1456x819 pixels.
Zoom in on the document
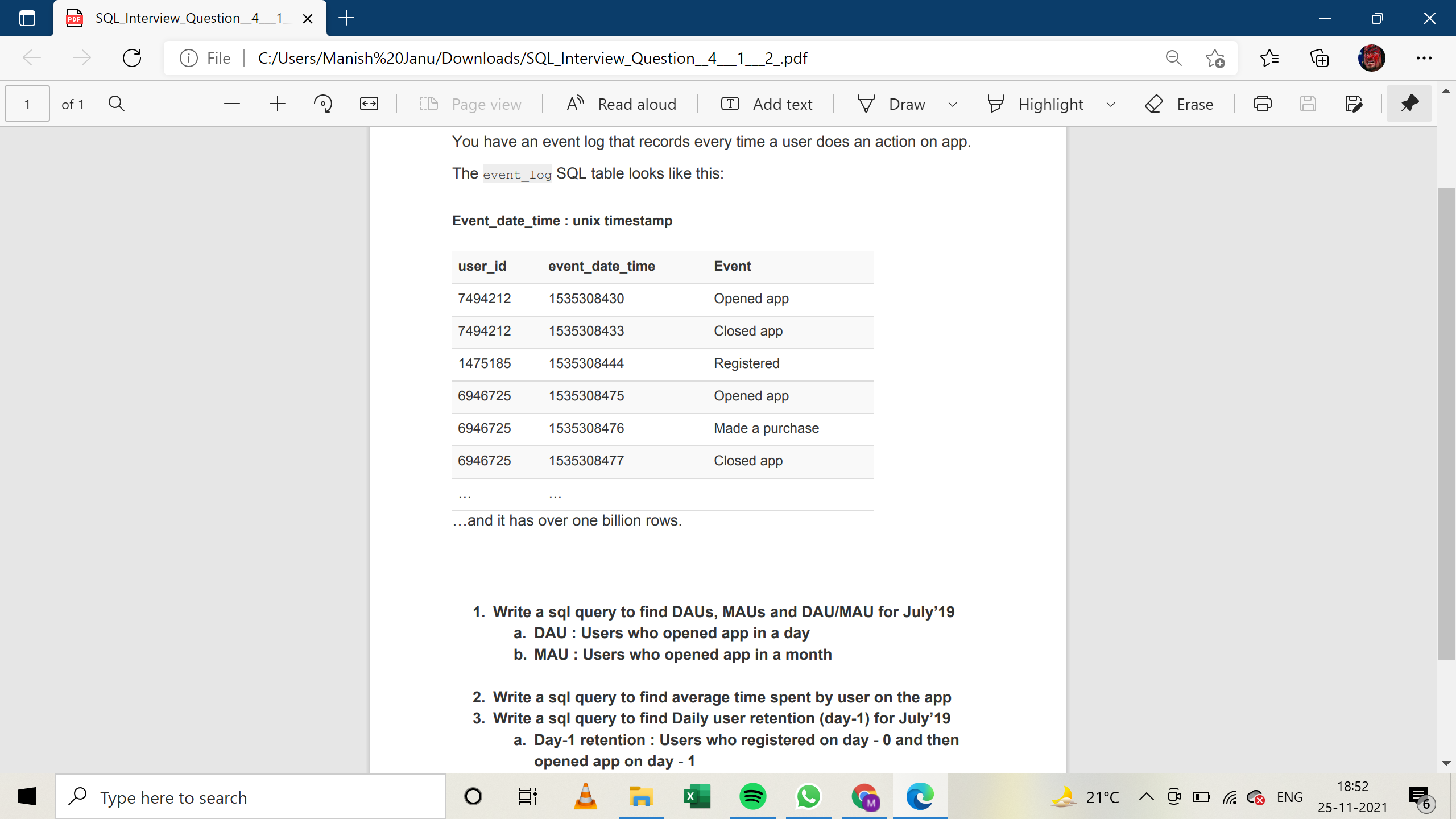click(277, 104)
